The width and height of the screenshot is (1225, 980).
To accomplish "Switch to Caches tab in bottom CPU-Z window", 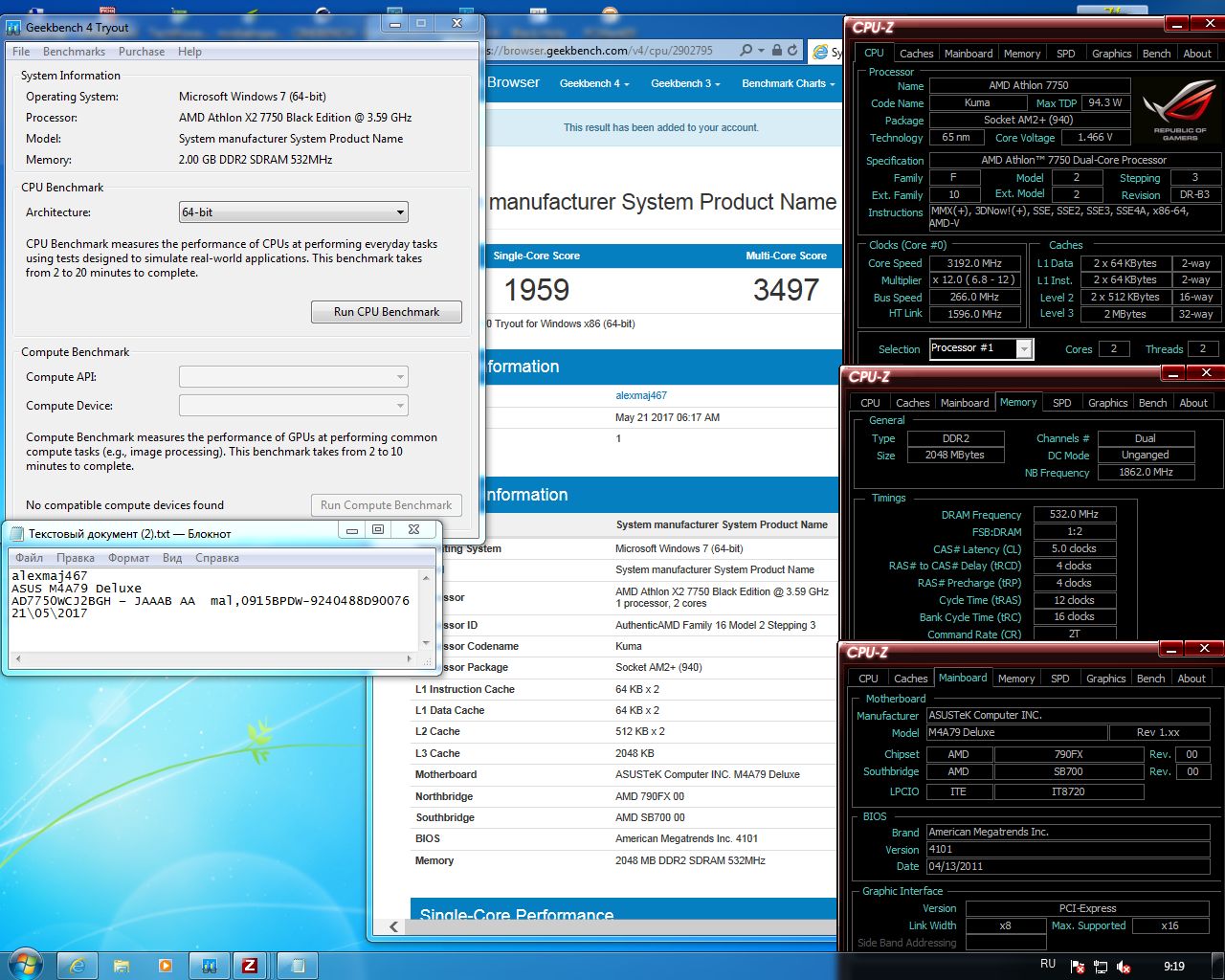I will [x=910, y=679].
